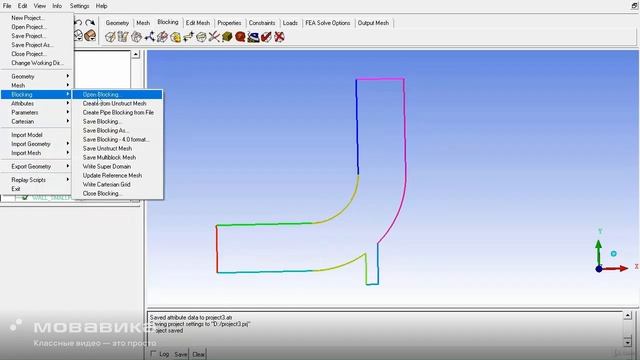Click the cyan isometric circle on the triad
640x360 pixels.
613,253
